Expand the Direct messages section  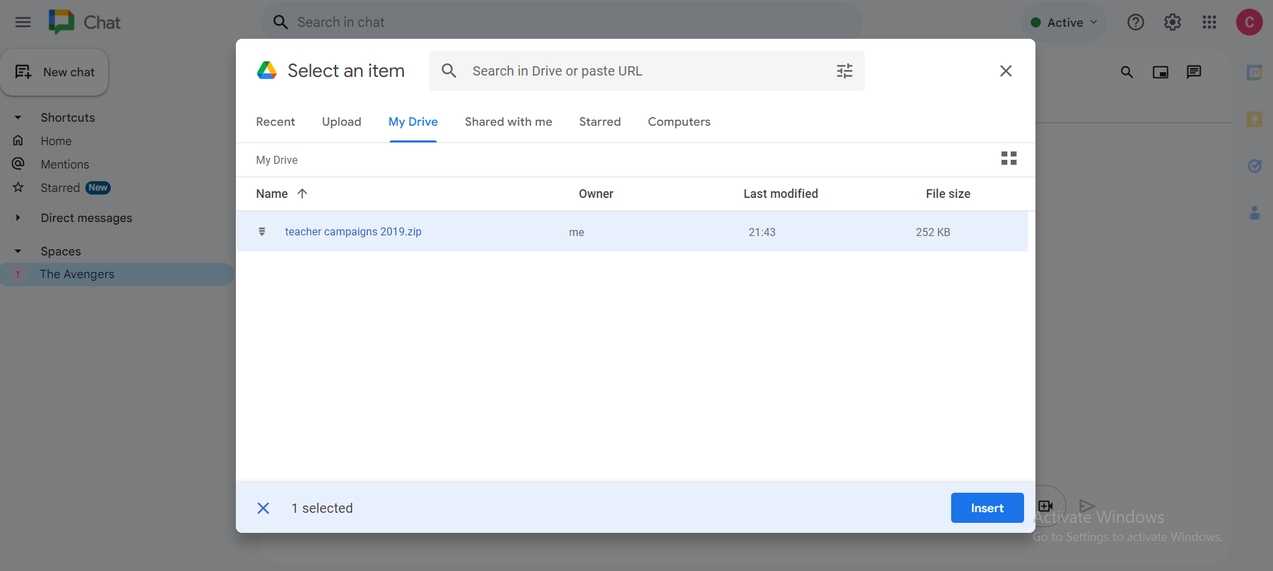[x=18, y=218]
